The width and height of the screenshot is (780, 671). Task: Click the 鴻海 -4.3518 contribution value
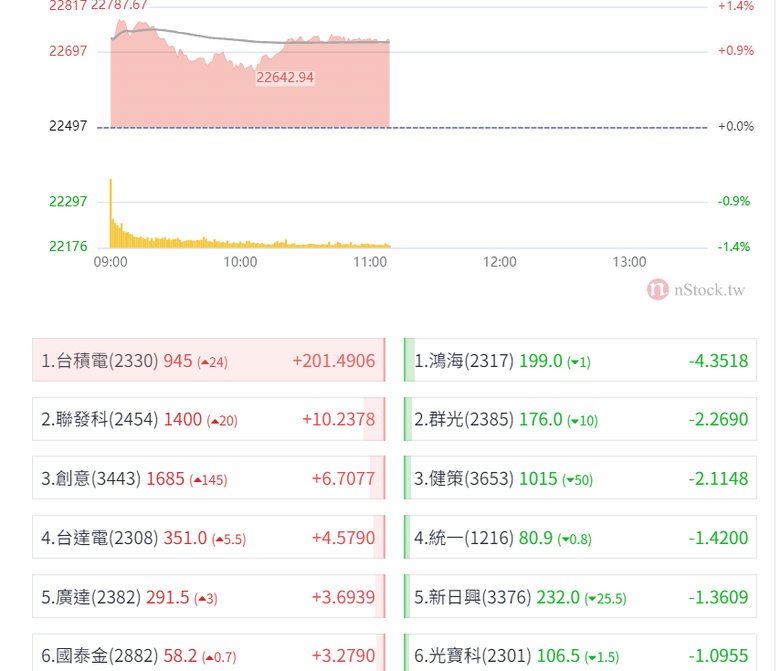[x=718, y=361]
